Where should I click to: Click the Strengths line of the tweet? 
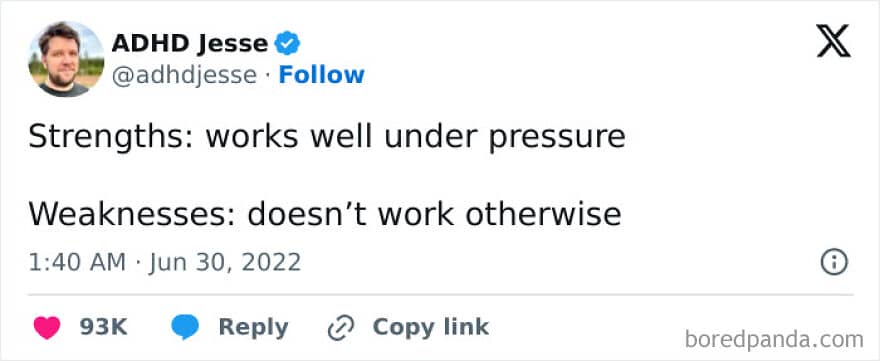coord(327,136)
